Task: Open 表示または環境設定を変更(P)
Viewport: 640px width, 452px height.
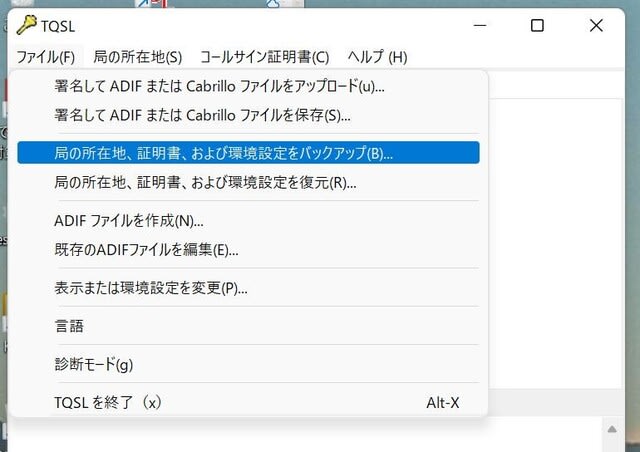Action: click(151, 288)
